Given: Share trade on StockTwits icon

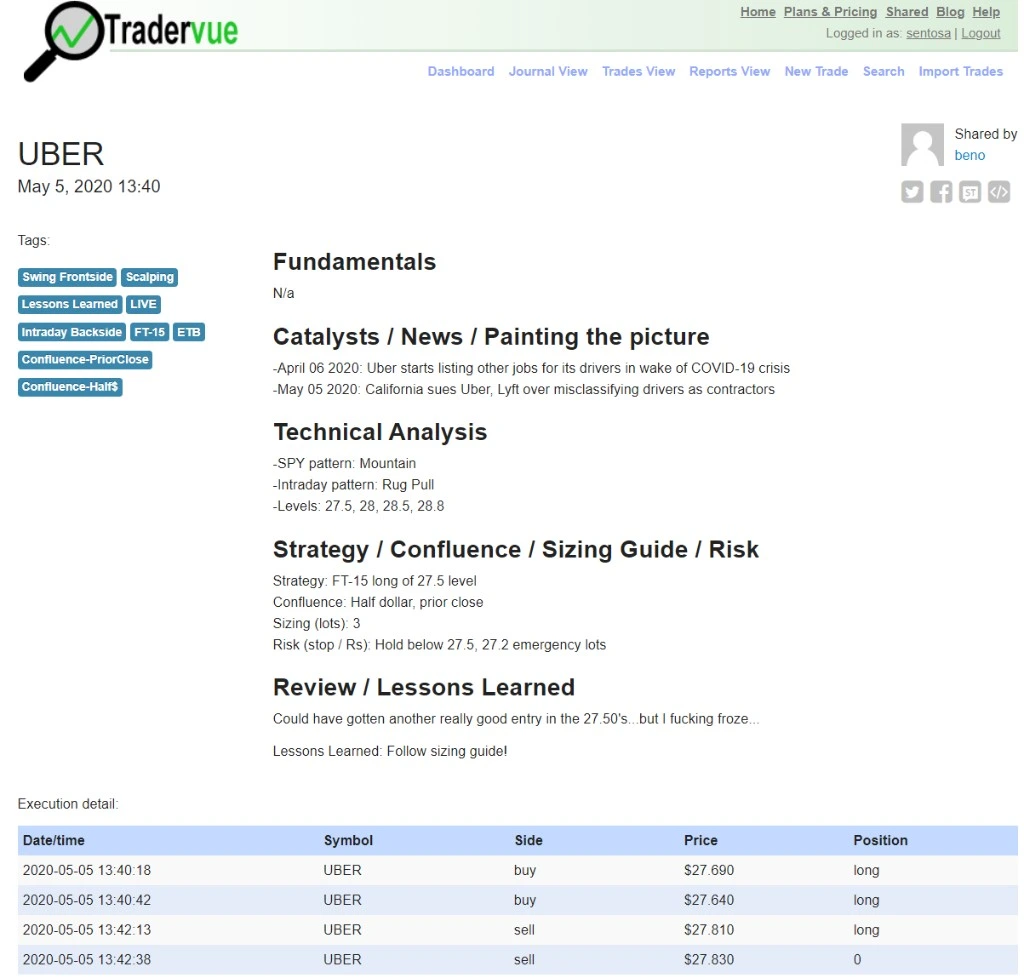Looking at the screenshot, I should pyautogui.click(x=970, y=192).
